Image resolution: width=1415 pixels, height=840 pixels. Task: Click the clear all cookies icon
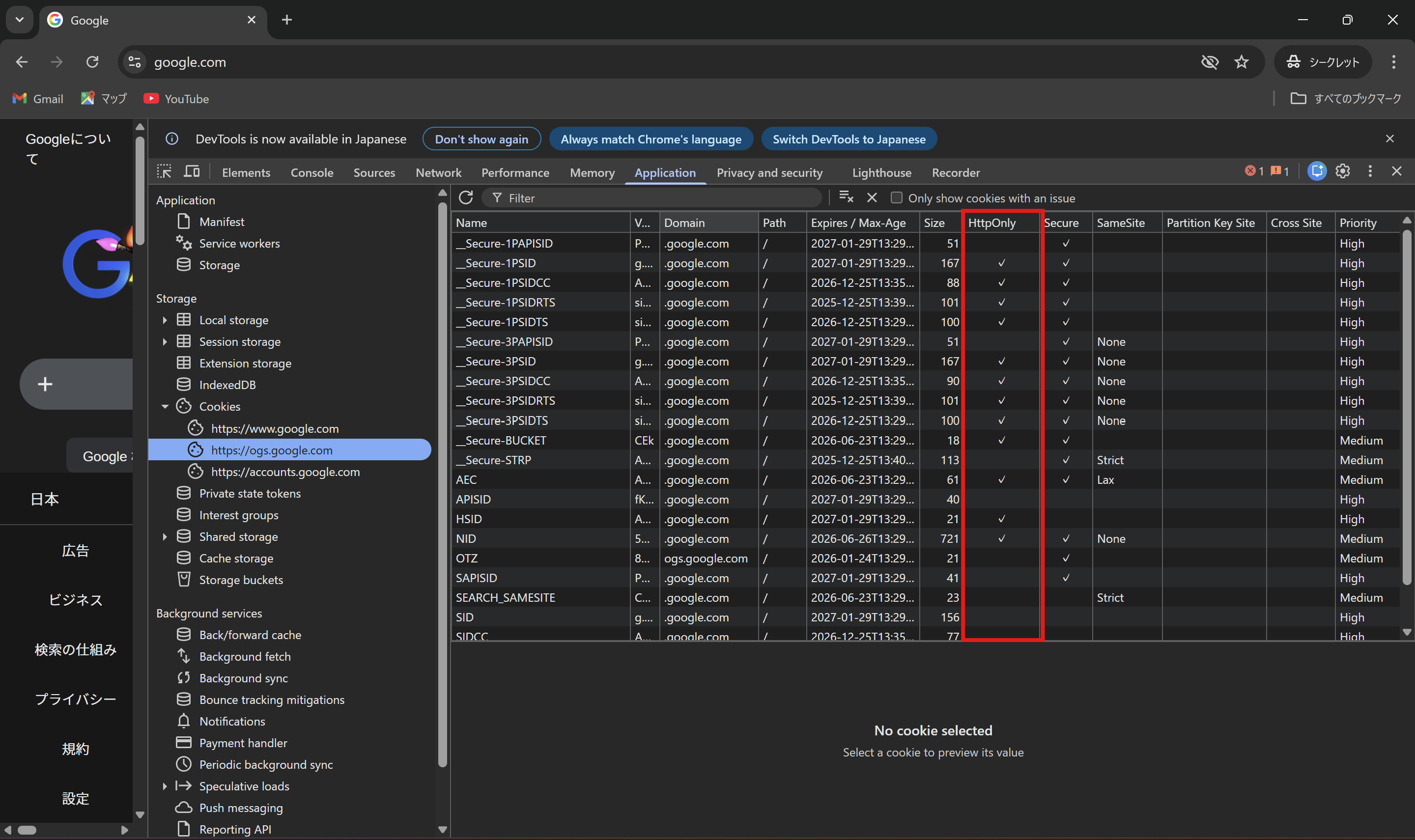[846, 197]
